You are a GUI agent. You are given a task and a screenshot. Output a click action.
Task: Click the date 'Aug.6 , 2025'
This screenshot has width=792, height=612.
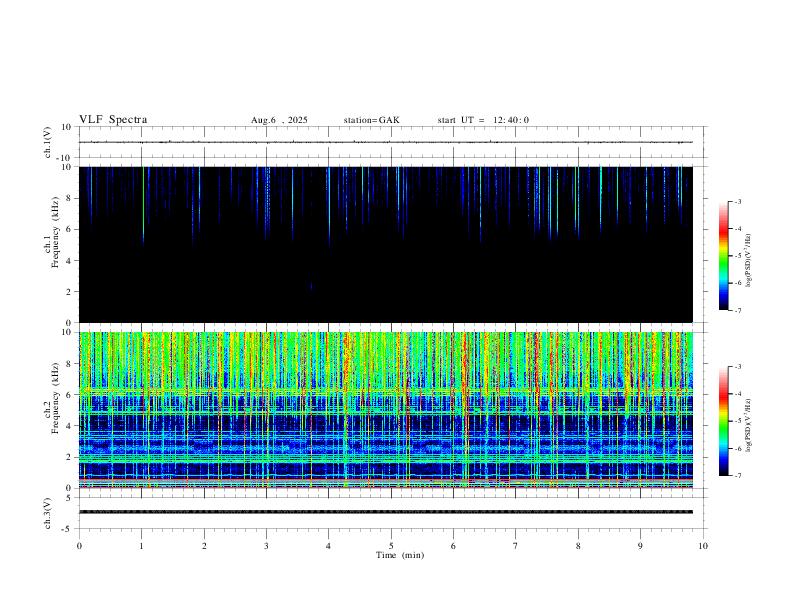279,120
